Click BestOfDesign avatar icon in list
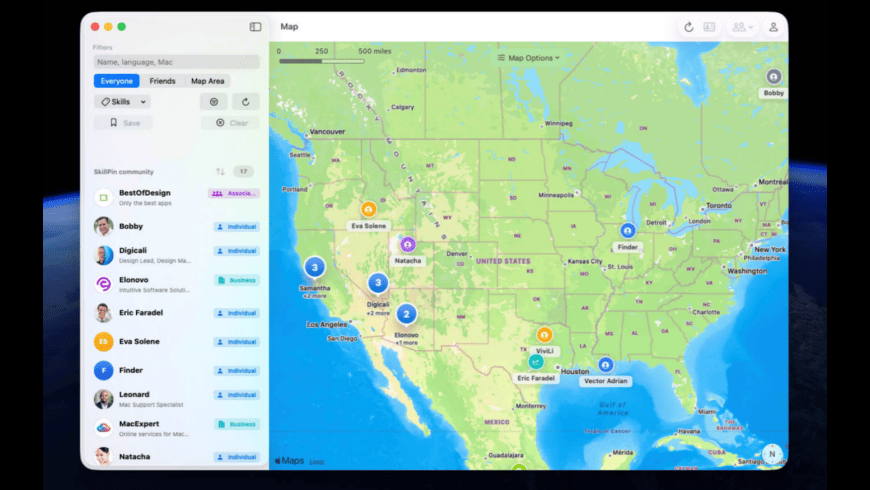Viewport: 870px width, 490px height. pyautogui.click(x=103, y=197)
